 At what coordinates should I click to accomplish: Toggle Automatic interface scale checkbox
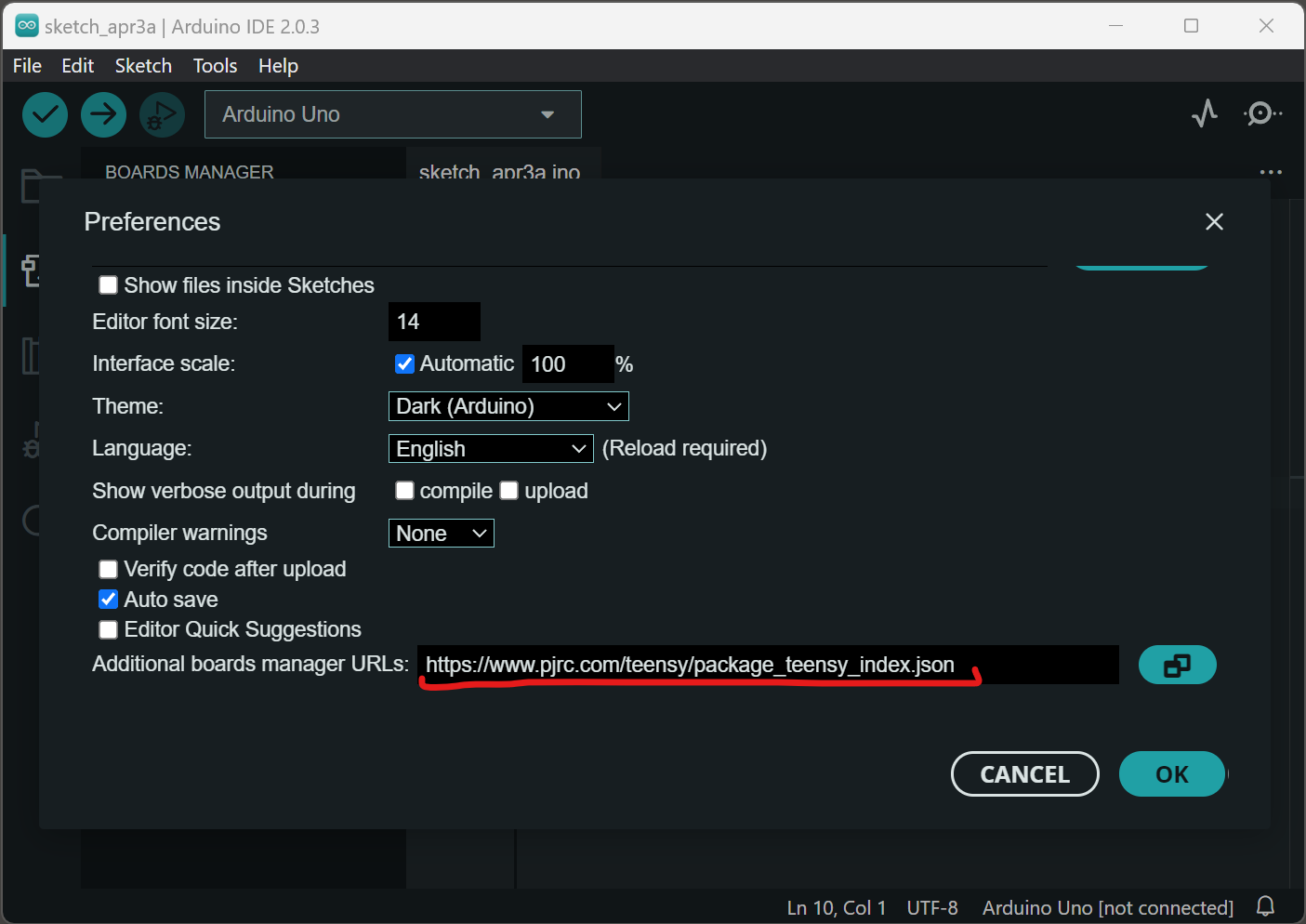click(x=404, y=363)
